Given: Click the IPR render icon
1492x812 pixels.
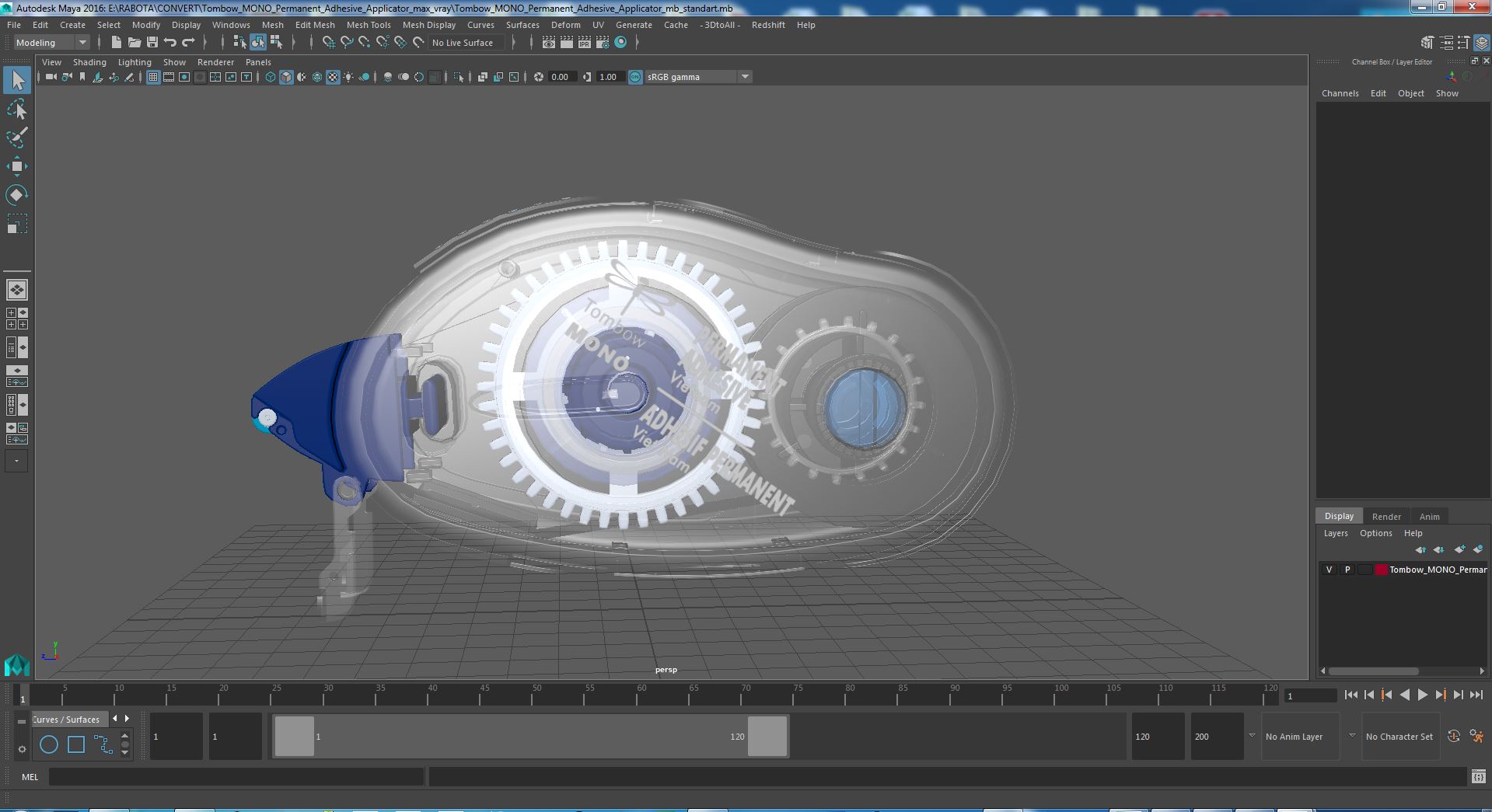Looking at the screenshot, I should 585,43.
